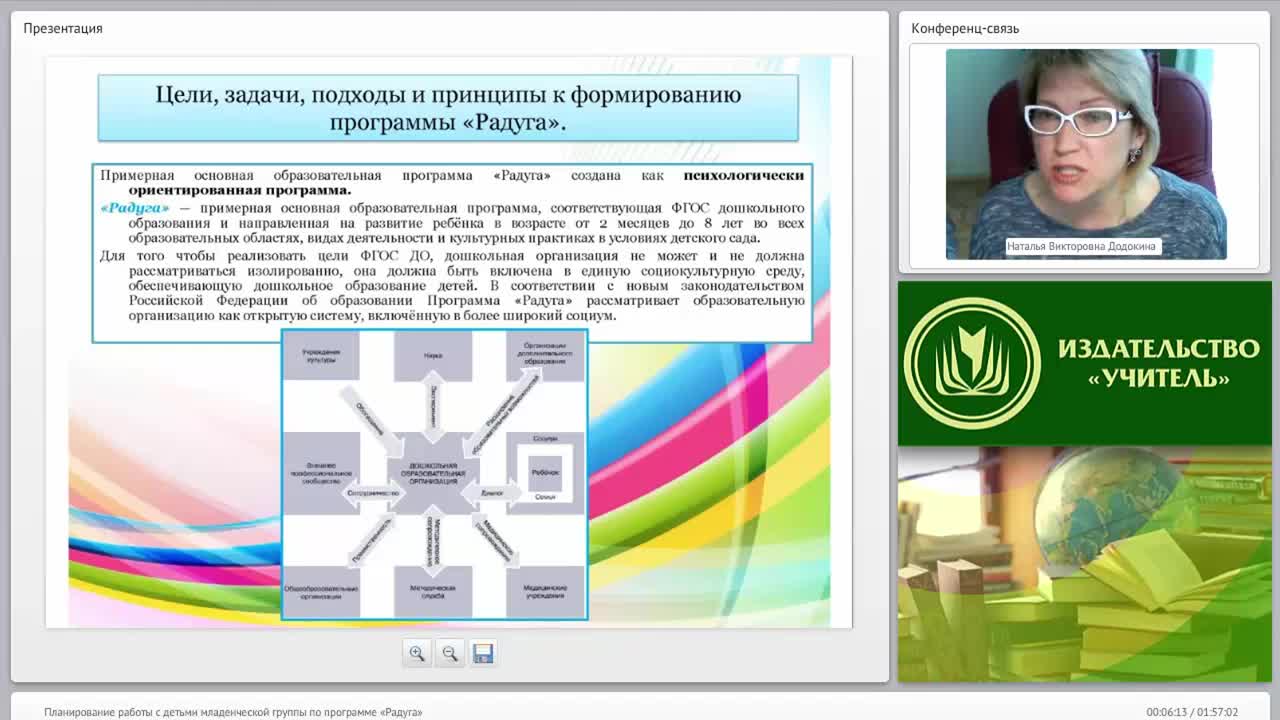The height and width of the screenshot is (720, 1280).
Task: Zoom out of the presentation slide
Action: click(450, 653)
